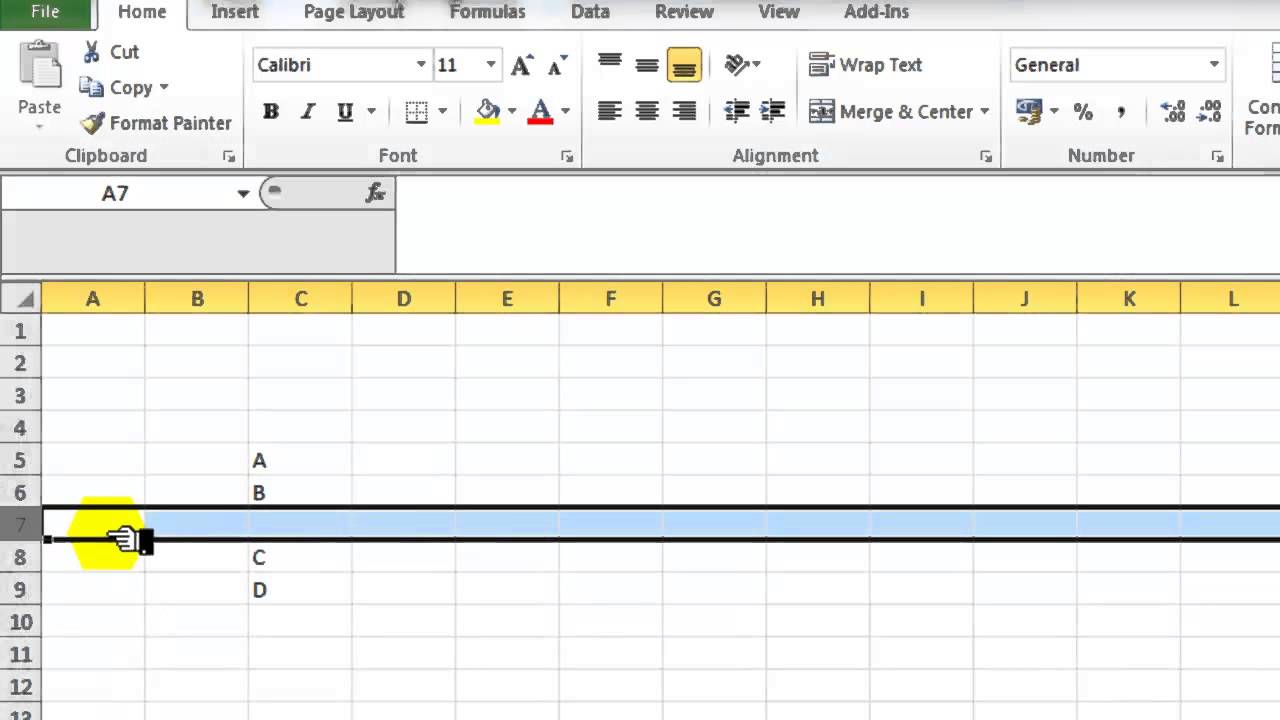This screenshot has width=1280, height=720.
Task: Click the Cut scissors button
Action: click(x=110, y=52)
